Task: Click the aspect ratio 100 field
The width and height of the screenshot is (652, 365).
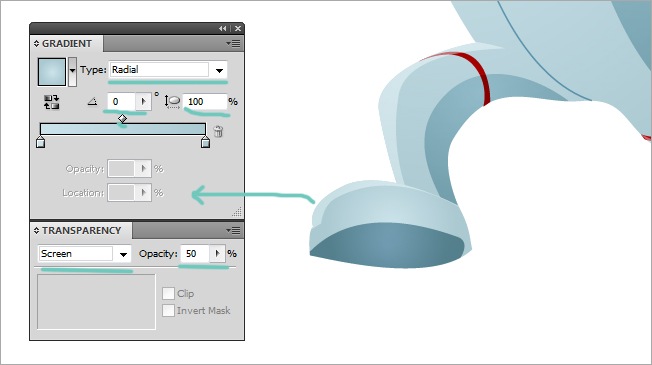Action: [x=205, y=101]
